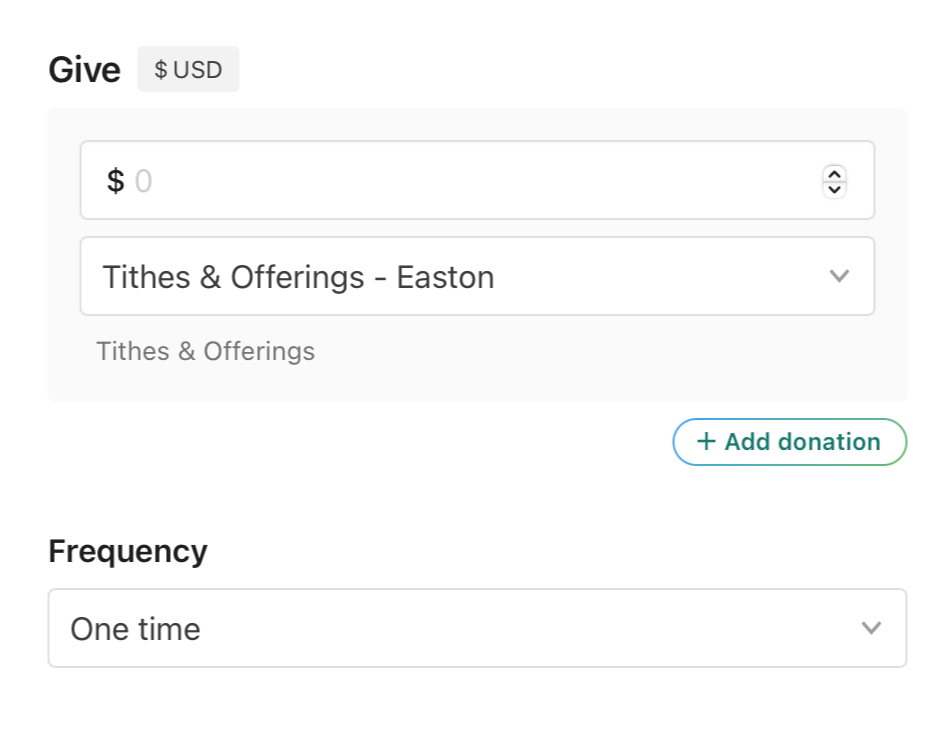The width and height of the screenshot is (927, 731).
Task: Increase amount with the up stepper arrow
Action: (834, 173)
